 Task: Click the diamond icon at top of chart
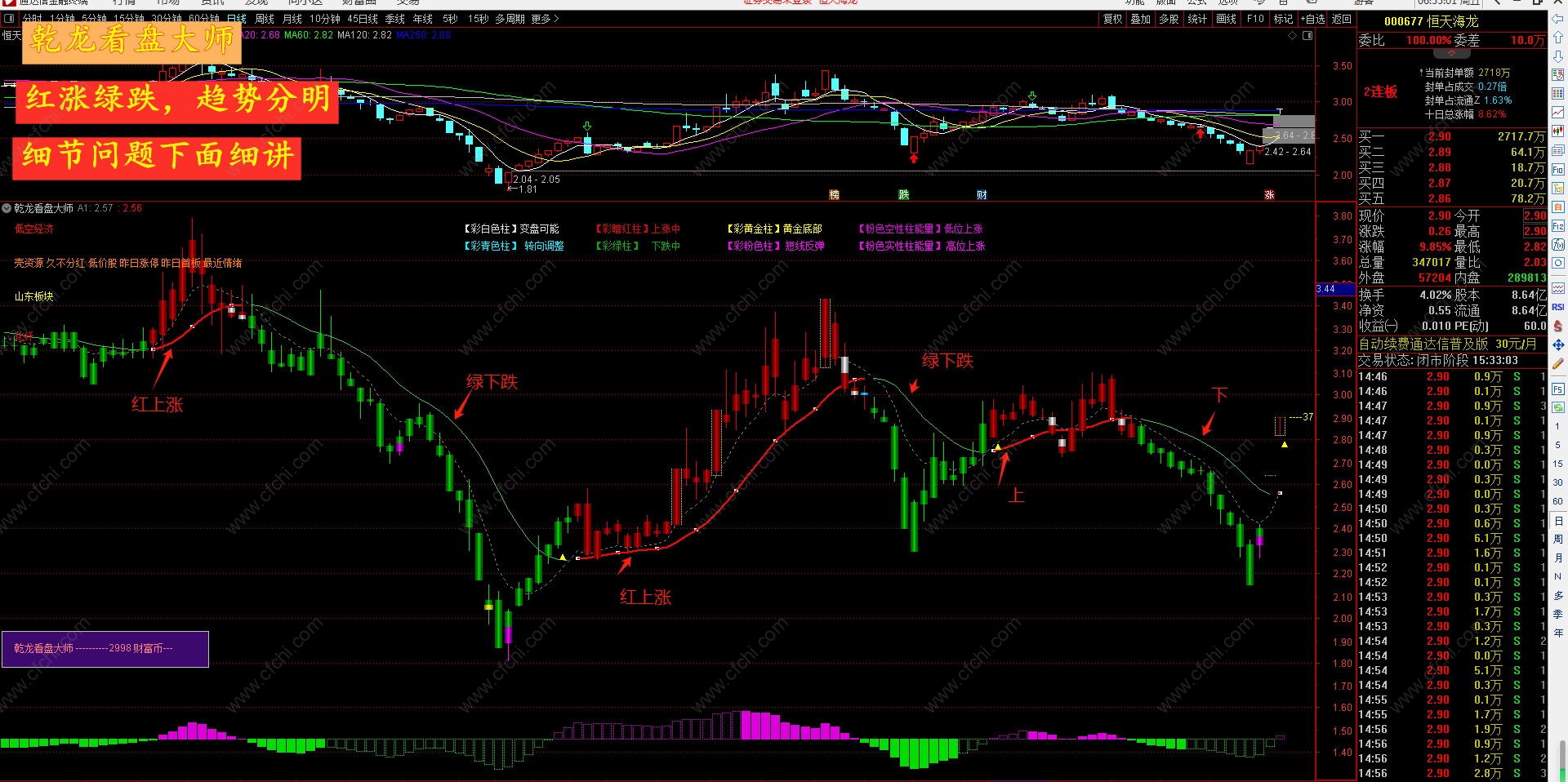point(1292,36)
